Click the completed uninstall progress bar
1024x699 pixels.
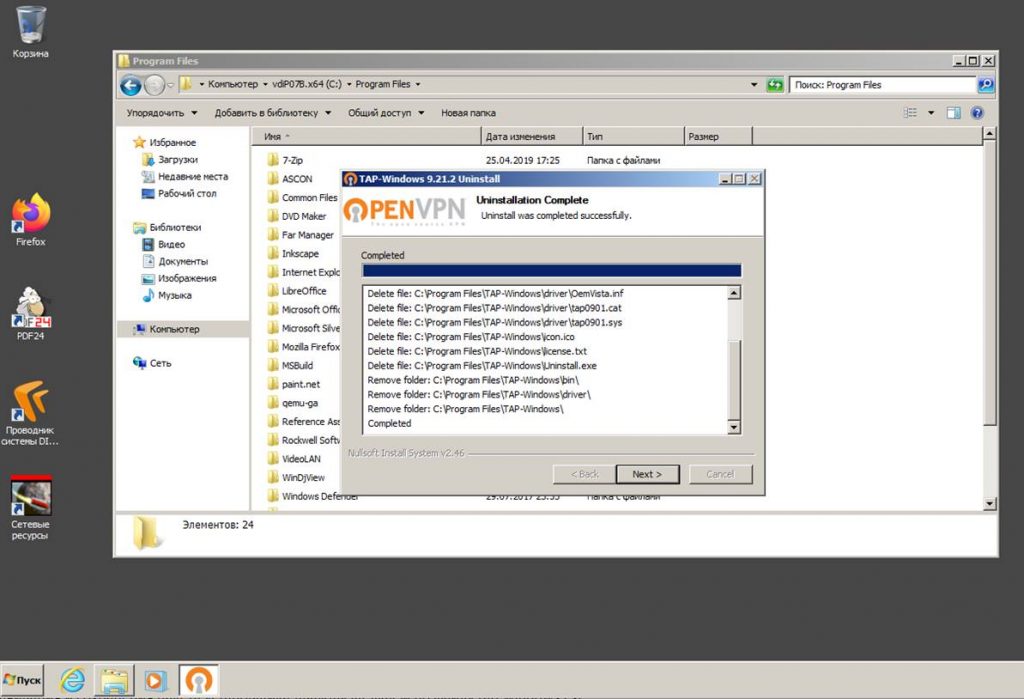click(552, 271)
